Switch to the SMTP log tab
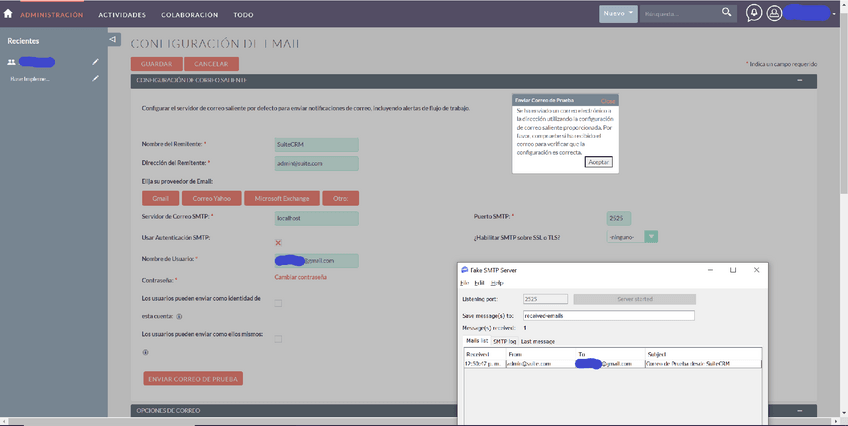Viewport: 848px width, 426px height. pos(503,341)
